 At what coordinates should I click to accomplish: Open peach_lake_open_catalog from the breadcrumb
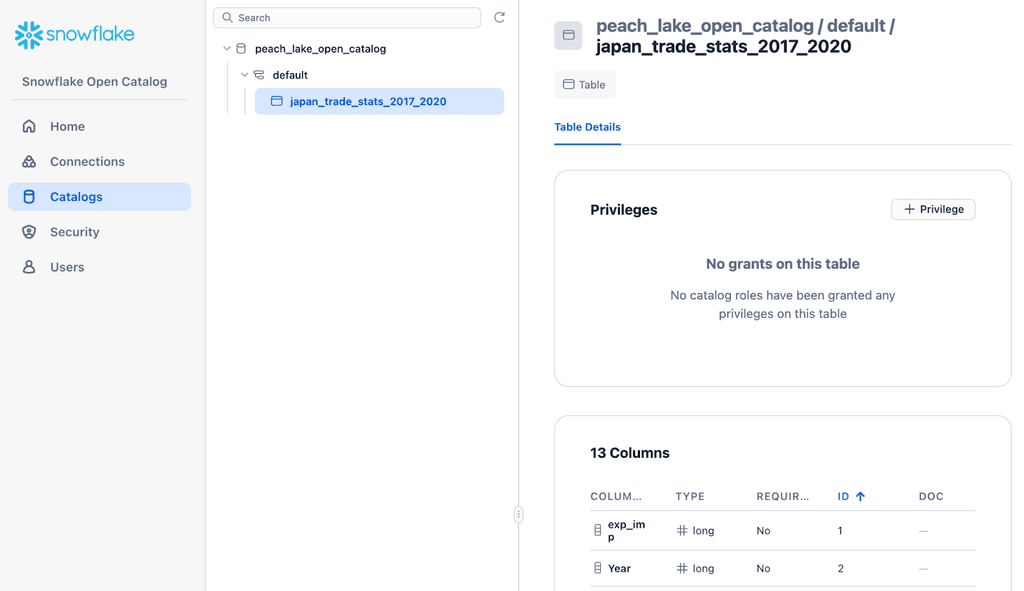pyautogui.click(x=706, y=28)
